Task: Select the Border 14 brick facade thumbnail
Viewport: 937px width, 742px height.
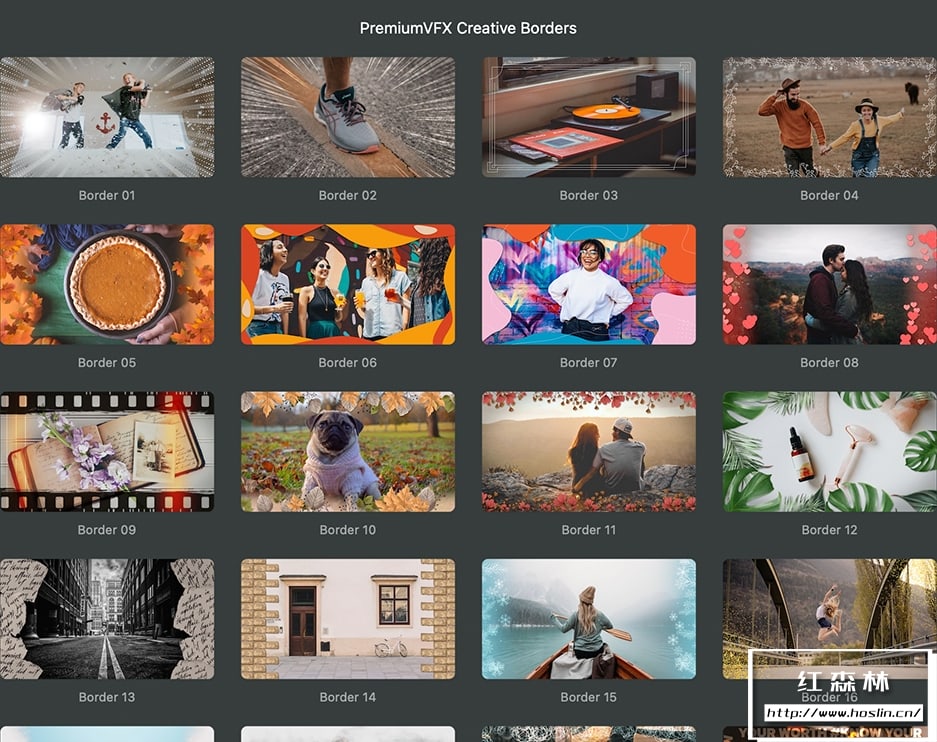Action: [x=348, y=619]
